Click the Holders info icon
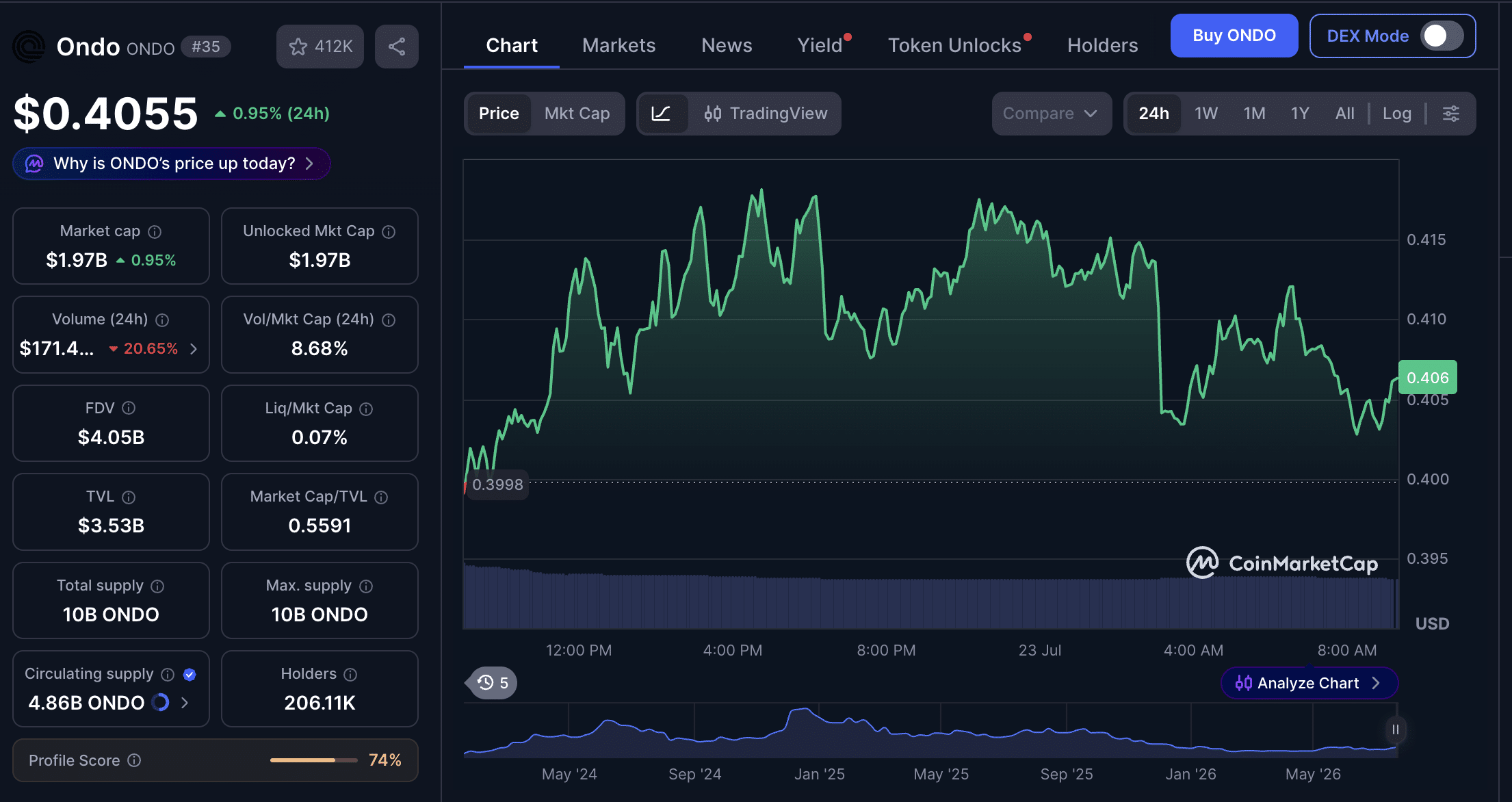 click(x=351, y=675)
